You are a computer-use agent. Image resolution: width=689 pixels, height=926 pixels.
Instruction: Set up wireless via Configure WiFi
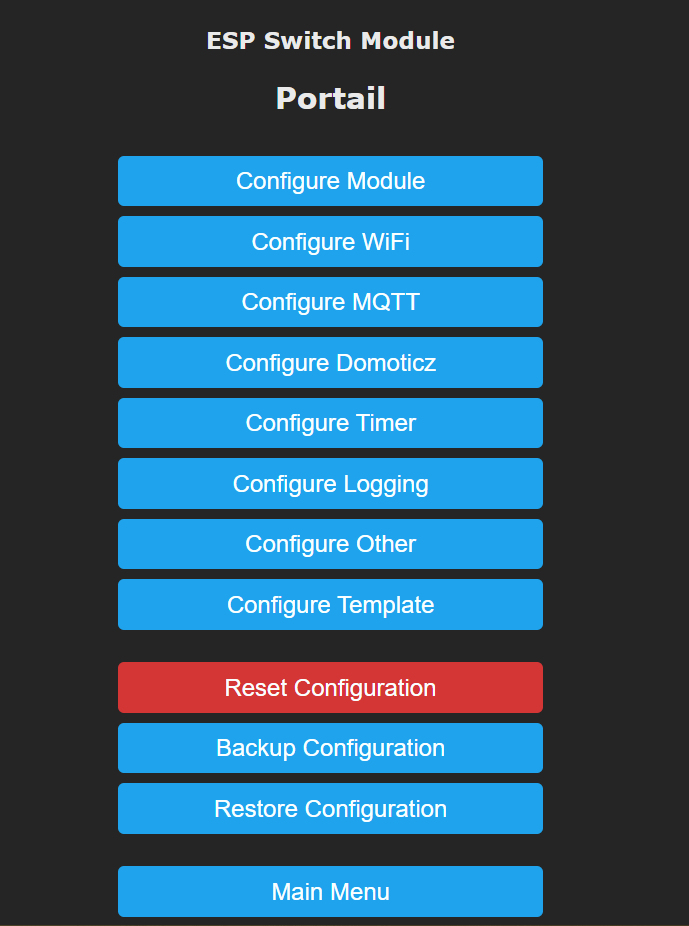(330, 242)
